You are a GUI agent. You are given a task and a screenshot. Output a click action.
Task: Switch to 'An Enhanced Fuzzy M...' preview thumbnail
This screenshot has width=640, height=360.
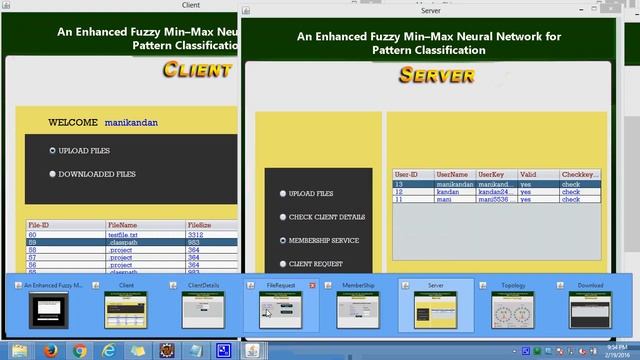[x=49, y=310]
